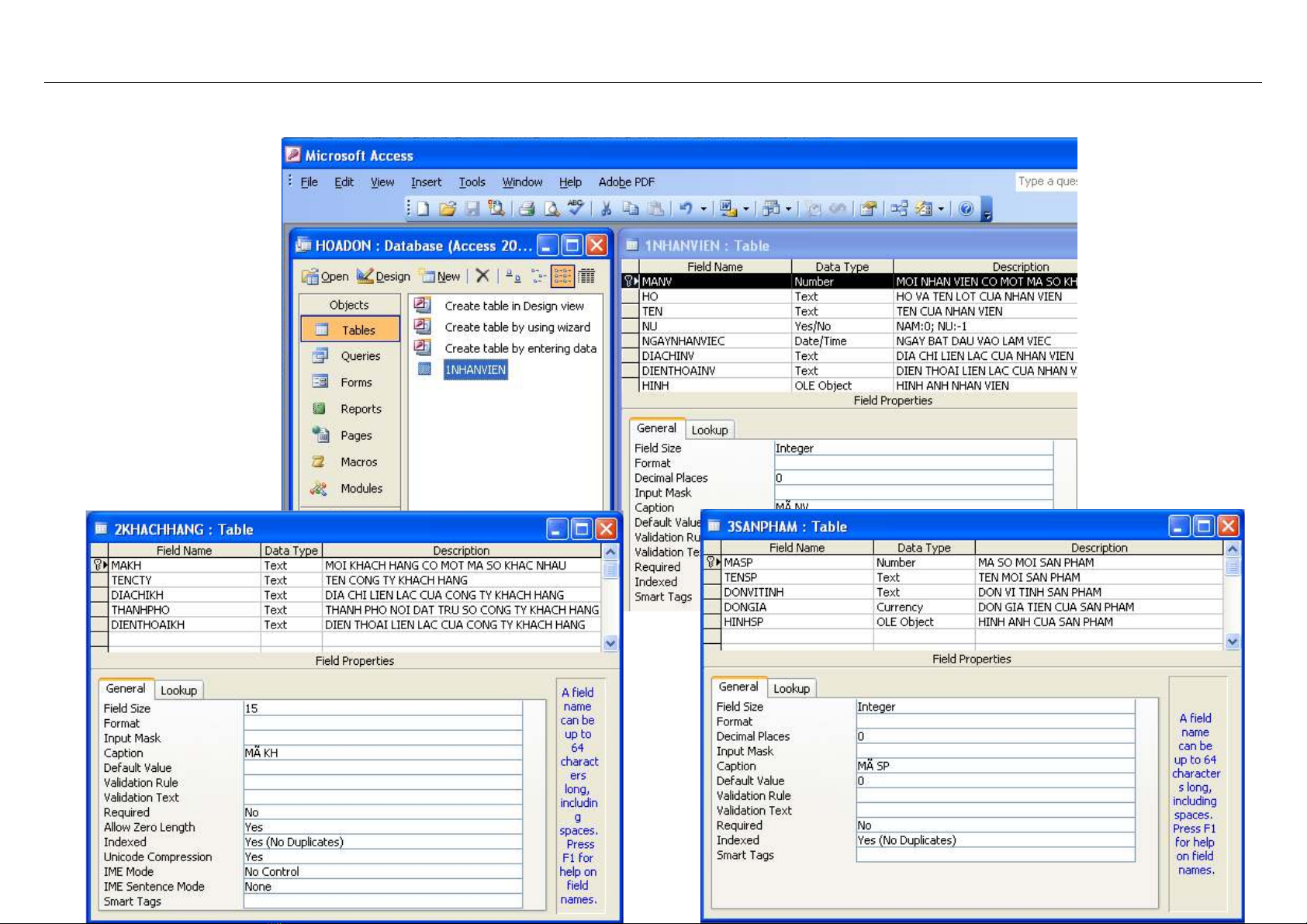This screenshot has width=1307, height=924.
Task: Click the Design button in database window
Action: click(x=384, y=276)
